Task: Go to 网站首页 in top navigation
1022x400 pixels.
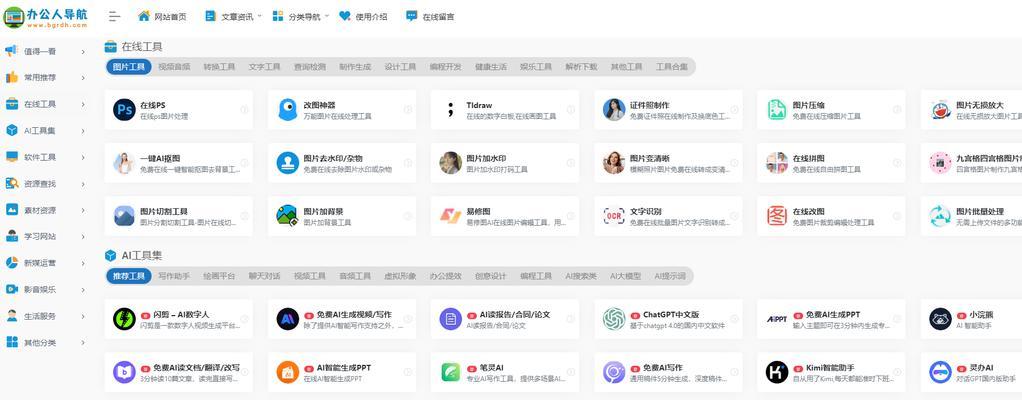Action: pyautogui.click(x=162, y=17)
